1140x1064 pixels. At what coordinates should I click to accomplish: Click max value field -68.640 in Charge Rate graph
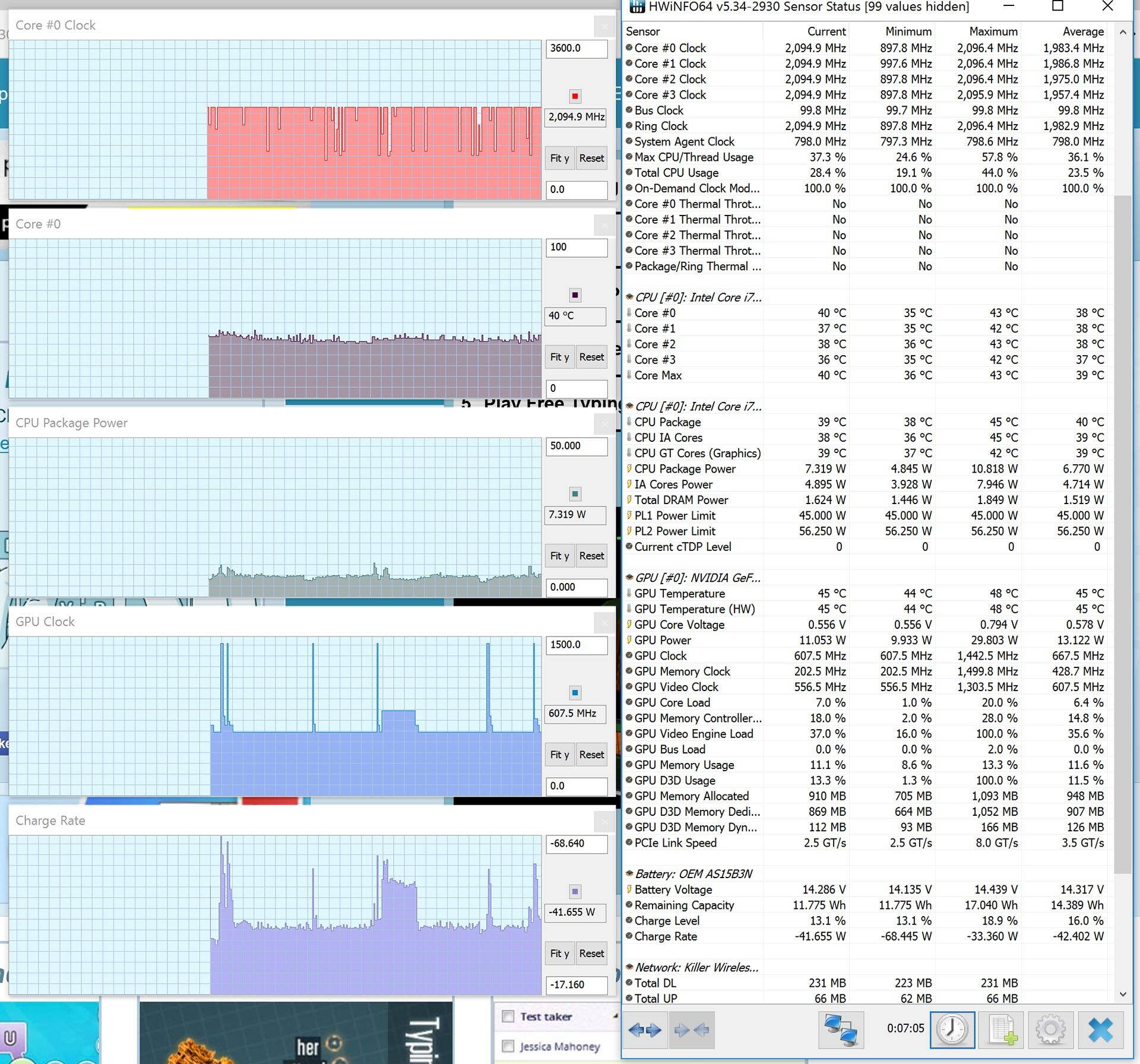pyautogui.click(x=577, y=844)
